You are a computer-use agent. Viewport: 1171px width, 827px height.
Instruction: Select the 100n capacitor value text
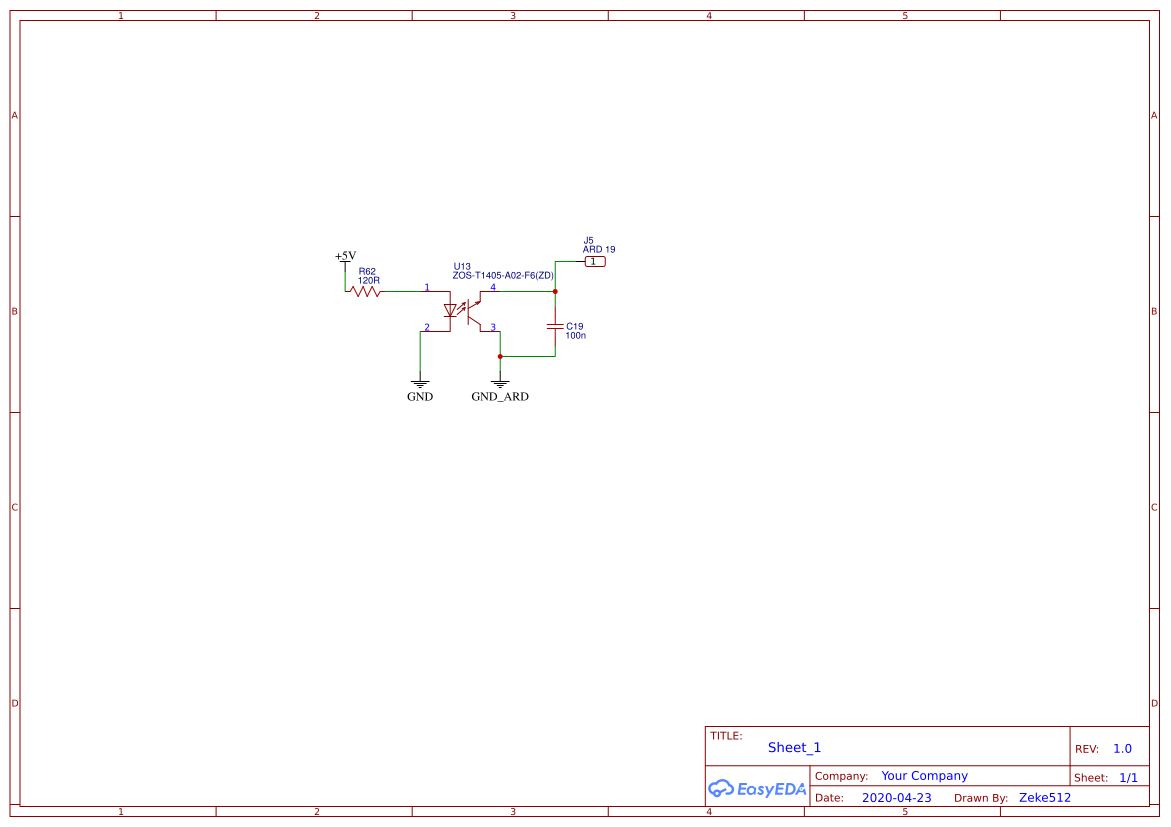(x=574, y=336)
